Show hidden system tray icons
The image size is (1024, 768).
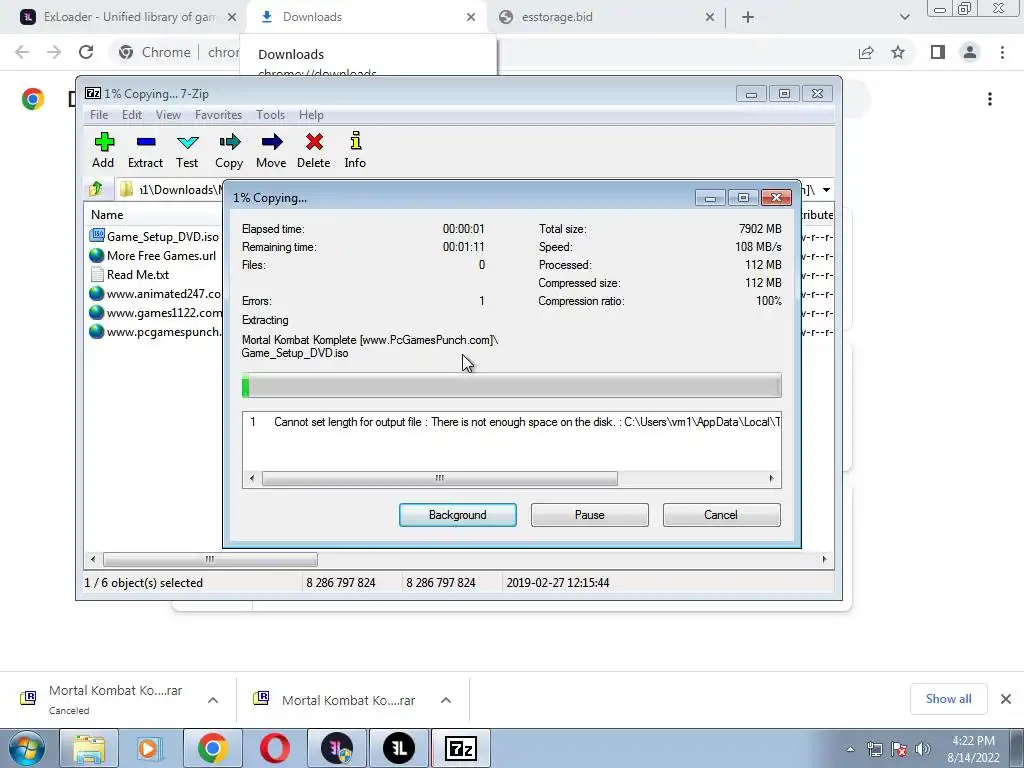click(x=850, y=749)
